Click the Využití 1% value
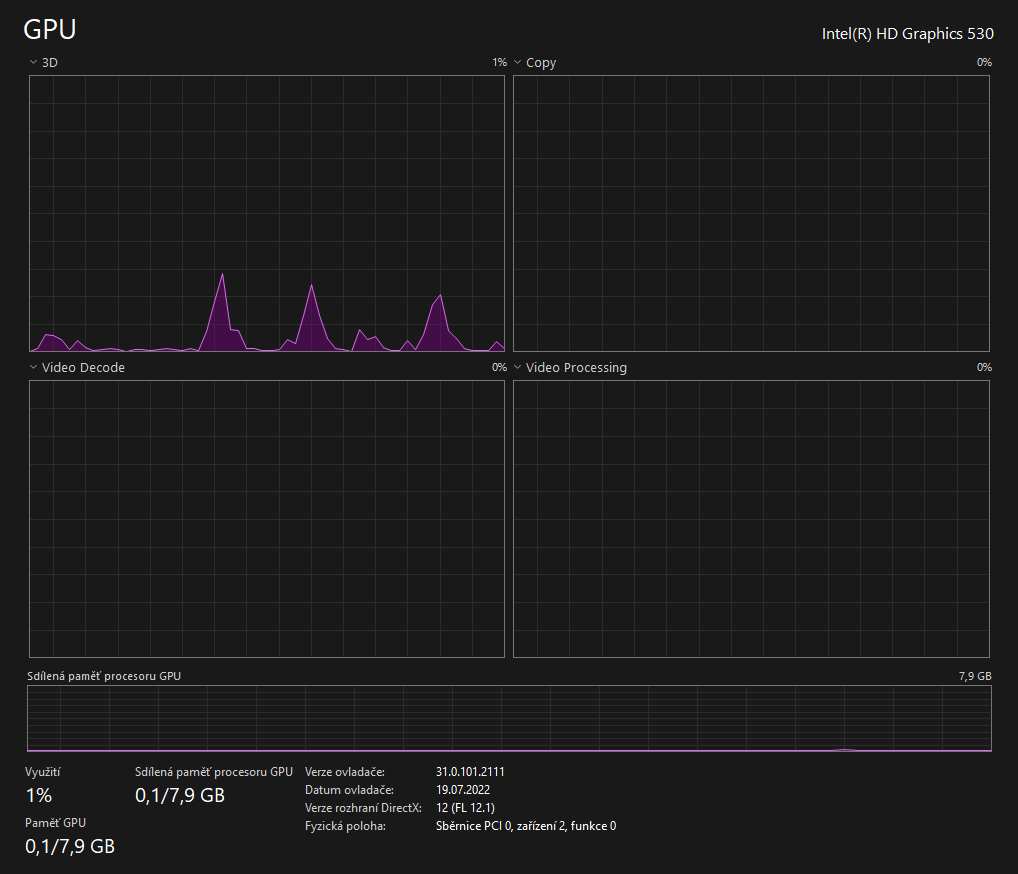 39,796
